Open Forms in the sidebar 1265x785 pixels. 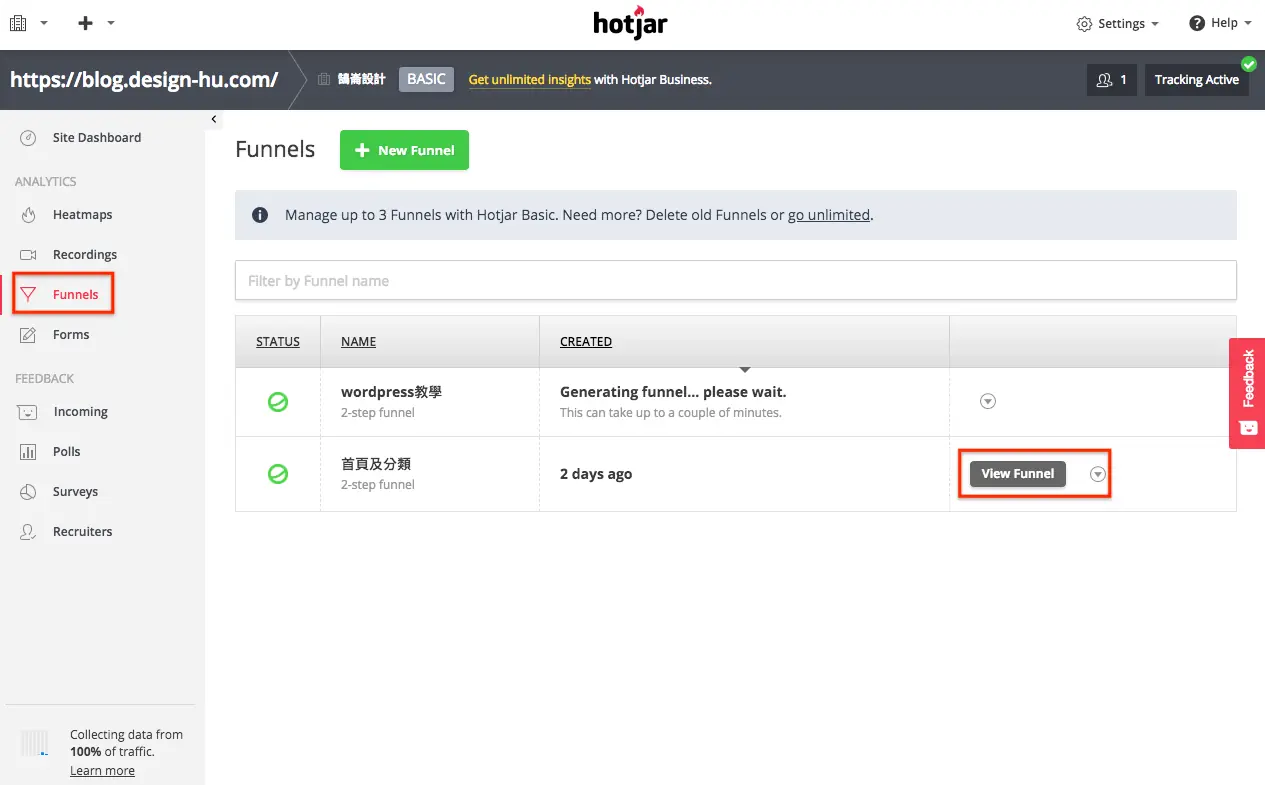click(x=71, y=335)
